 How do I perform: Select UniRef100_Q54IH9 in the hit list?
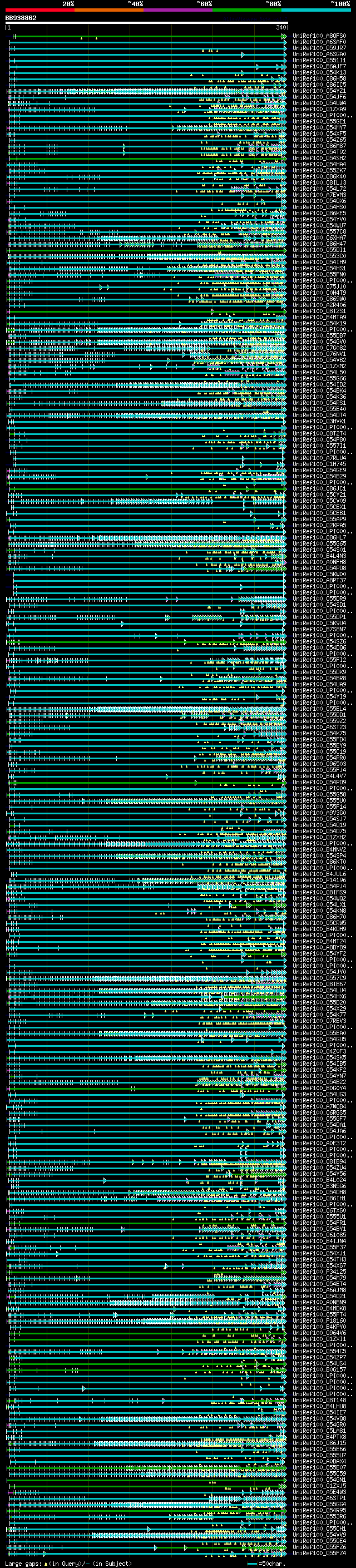[319, 262]
